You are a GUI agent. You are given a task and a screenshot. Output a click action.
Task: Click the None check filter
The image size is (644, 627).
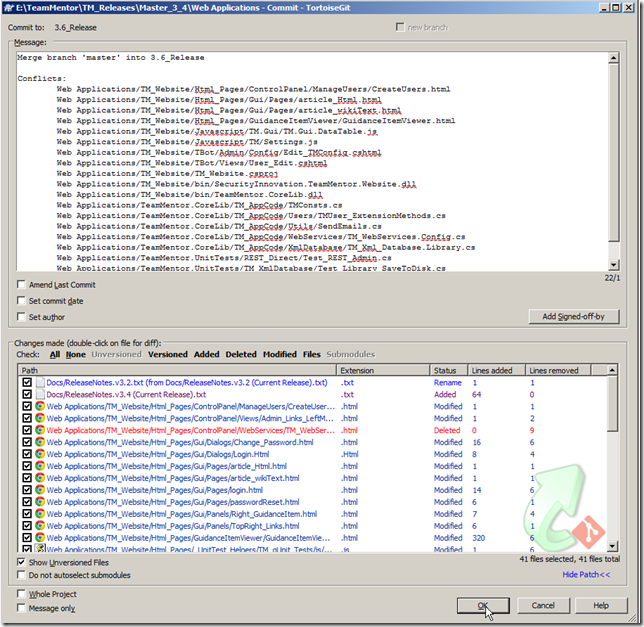coord(76,354)
